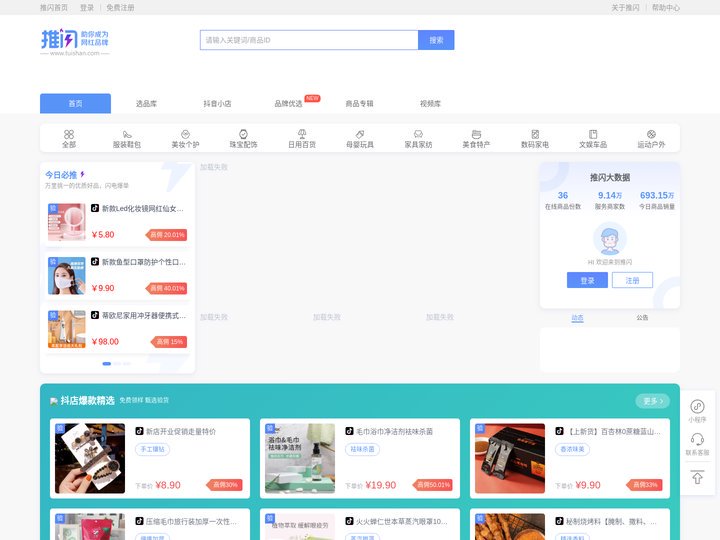This screenshot has width=720, height=540.
Task: Click the back-to-top arrow icon
Action: (x=698, y=478)
